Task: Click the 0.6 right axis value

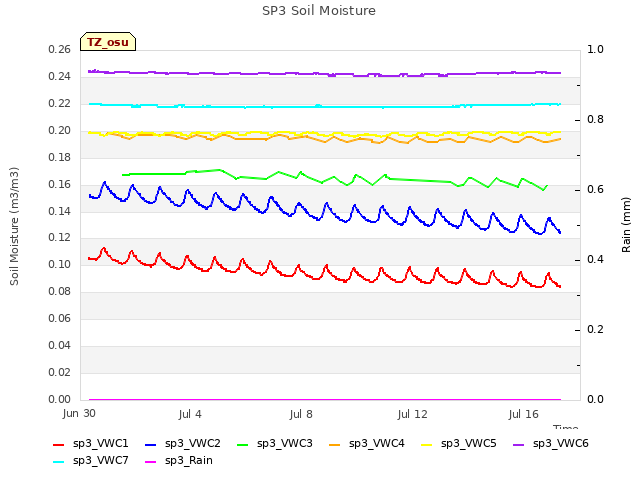Action: coord(595,189)
